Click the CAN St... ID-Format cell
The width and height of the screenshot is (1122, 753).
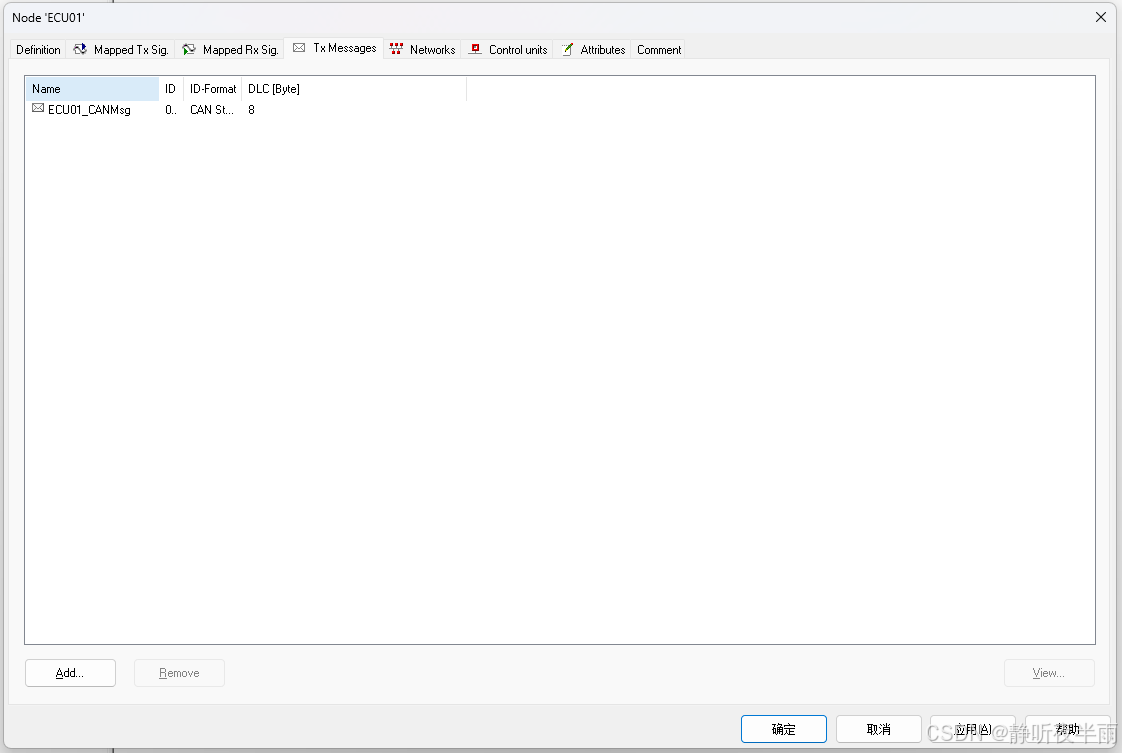pyautogui.click(x=212, y=110)
